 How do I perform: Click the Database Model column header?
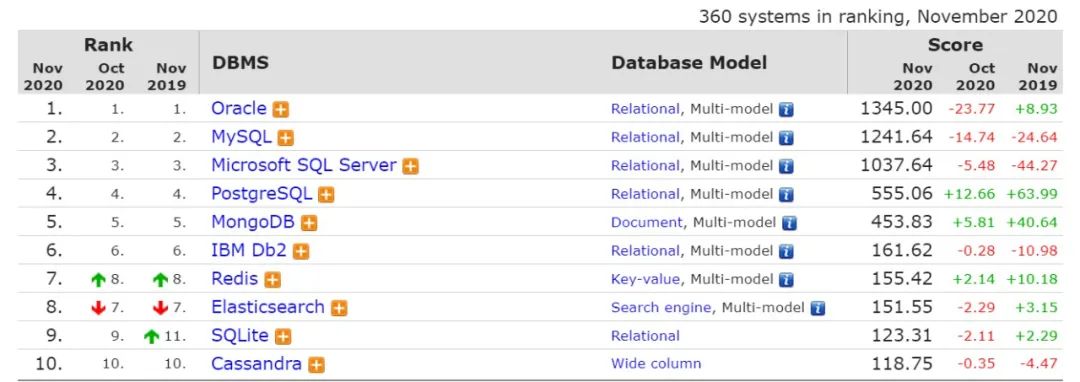tap(689, 63)
